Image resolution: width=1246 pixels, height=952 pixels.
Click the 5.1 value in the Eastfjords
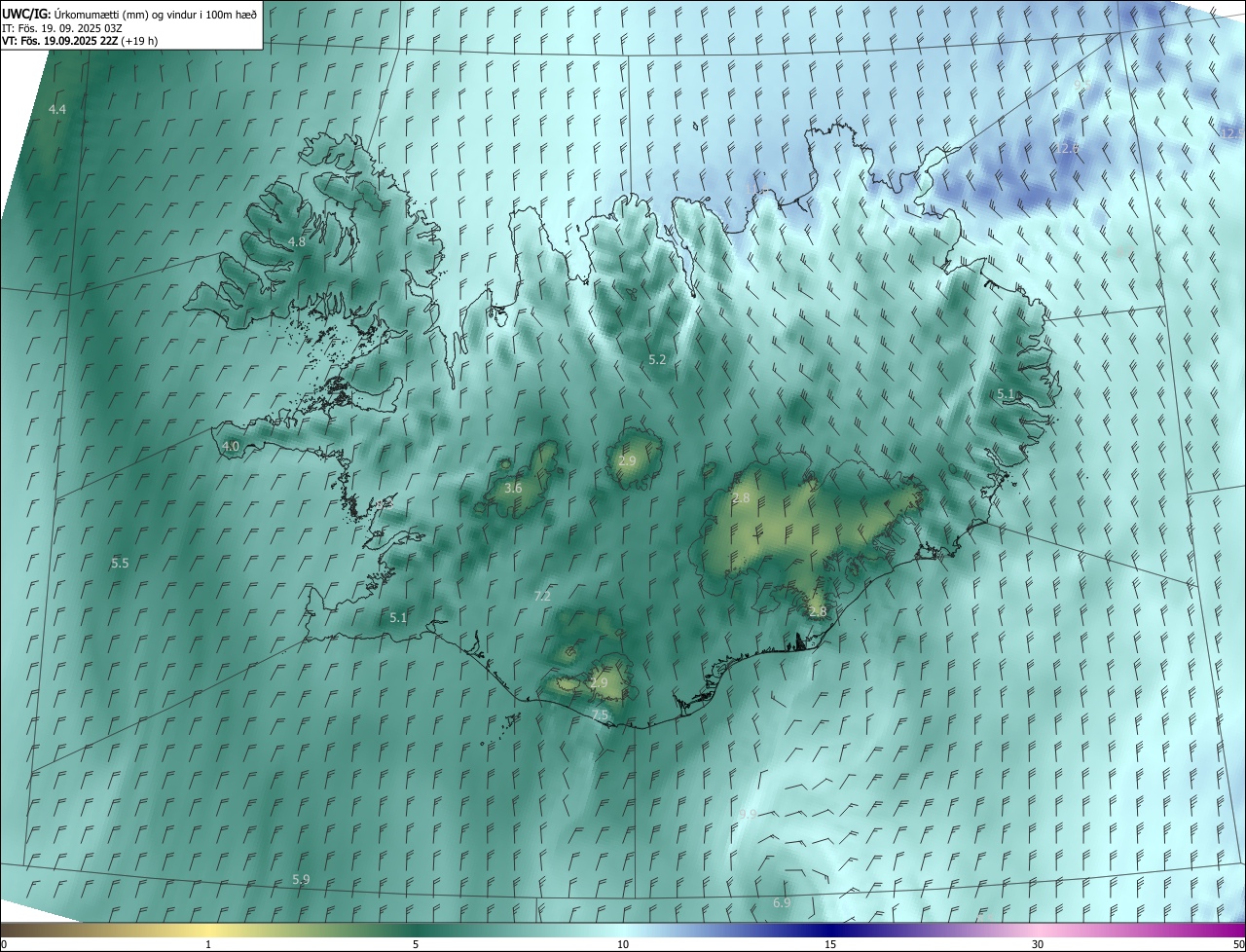click(x=1007, y=393)
